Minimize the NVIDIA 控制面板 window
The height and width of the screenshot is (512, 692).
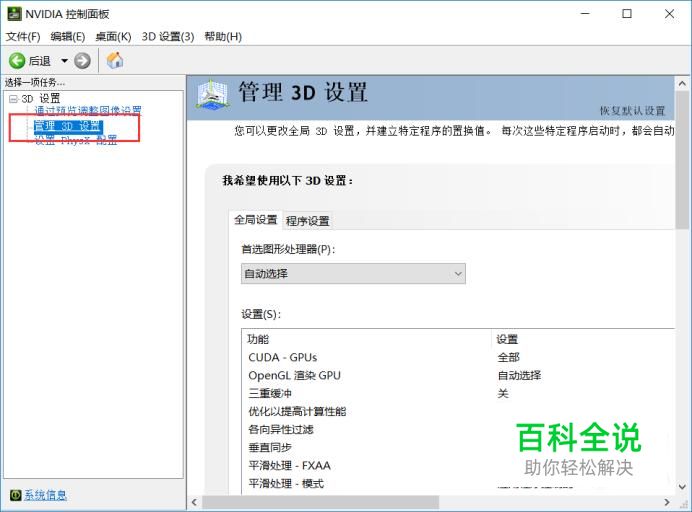point(585,14)
